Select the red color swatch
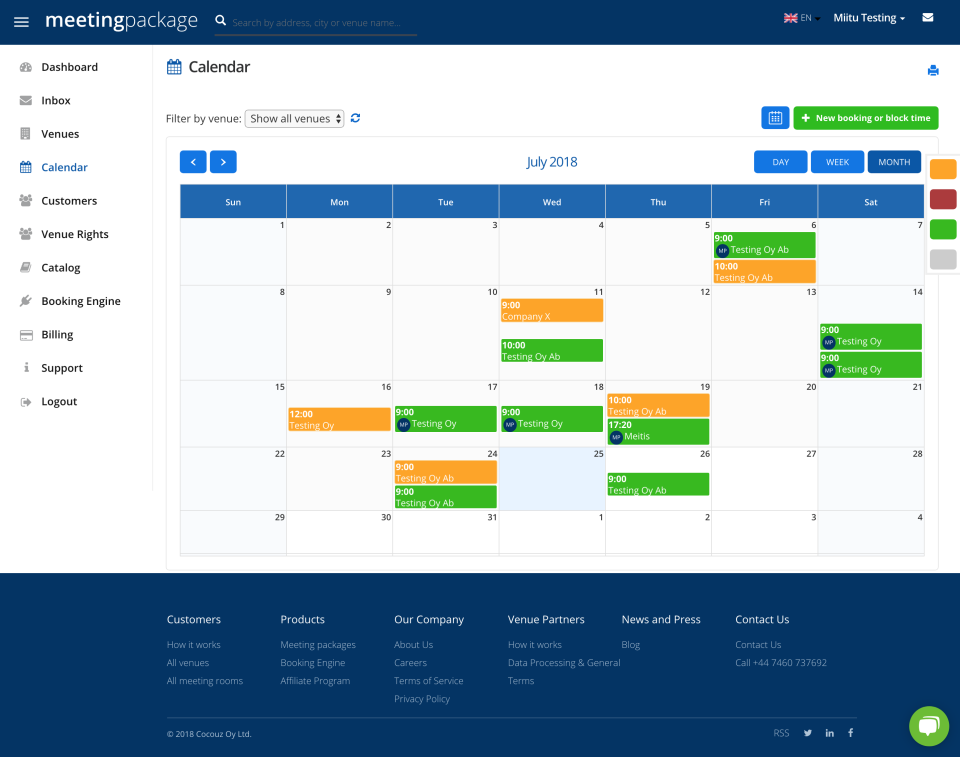This screenshot has width=960, height=757. [x=943, y=199]
